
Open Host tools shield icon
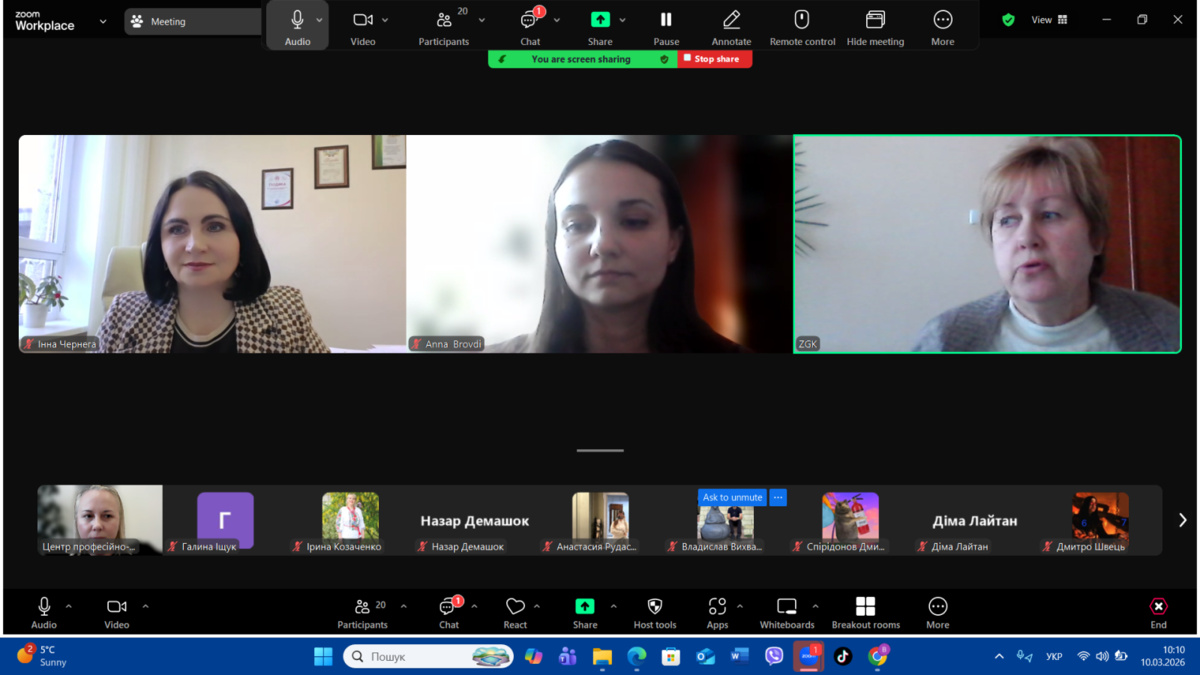pos(655,607)
